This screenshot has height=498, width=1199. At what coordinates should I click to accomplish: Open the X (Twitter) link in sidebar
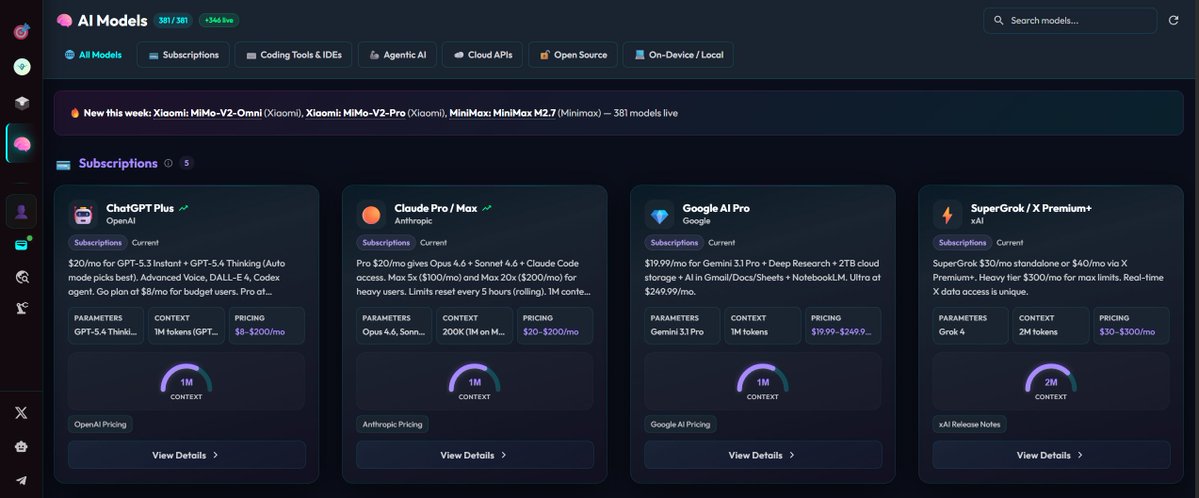[x=21, y=413]
